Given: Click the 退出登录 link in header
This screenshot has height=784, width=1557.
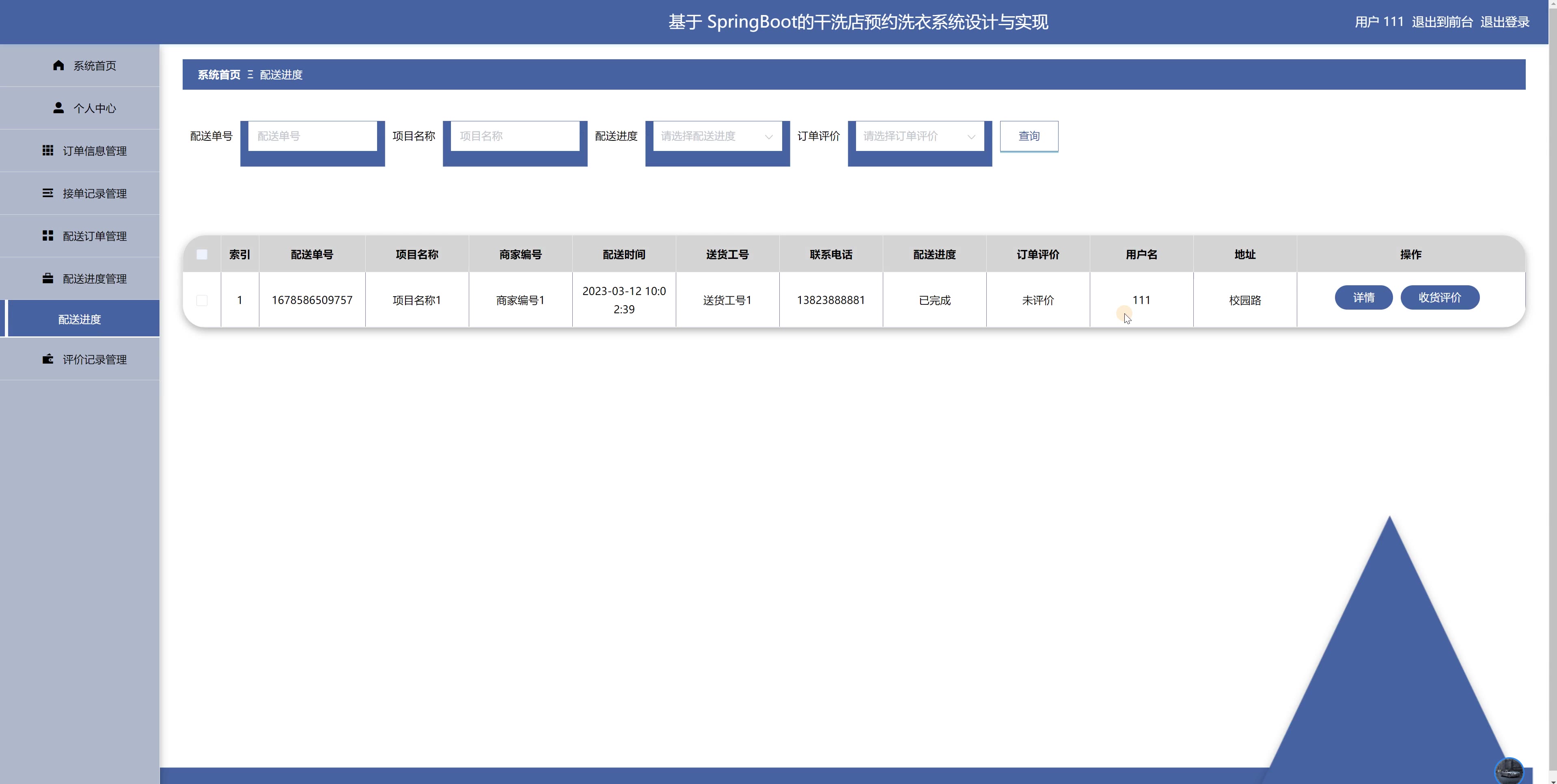Looking at the screenshot, I should tap(1504, 22).
